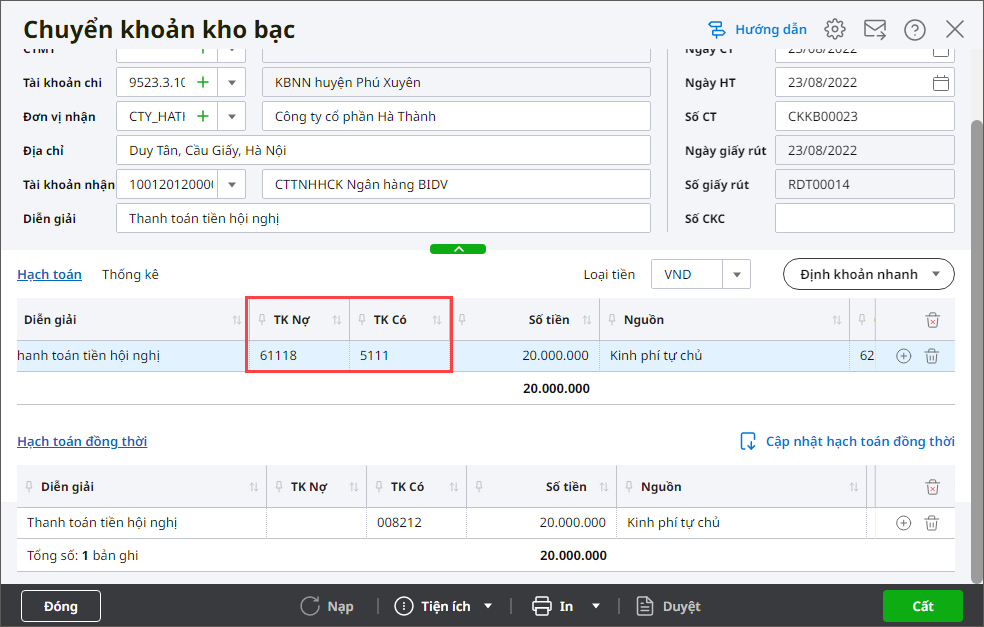Viewport: 984px width, 627px height.
Task: Edit the Địa chỉ field
Action: point(383,151)
